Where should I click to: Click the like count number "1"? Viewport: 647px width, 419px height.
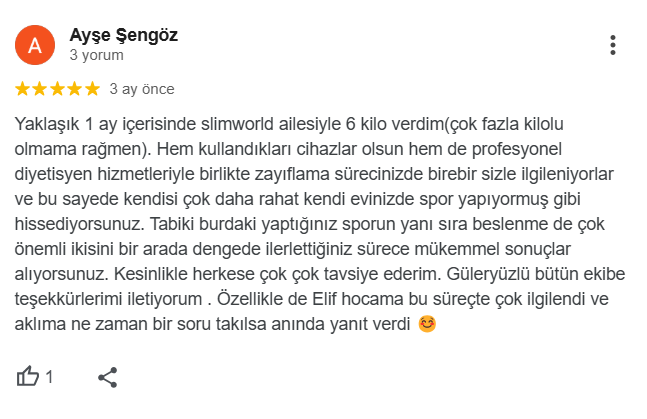pos(49,377)
